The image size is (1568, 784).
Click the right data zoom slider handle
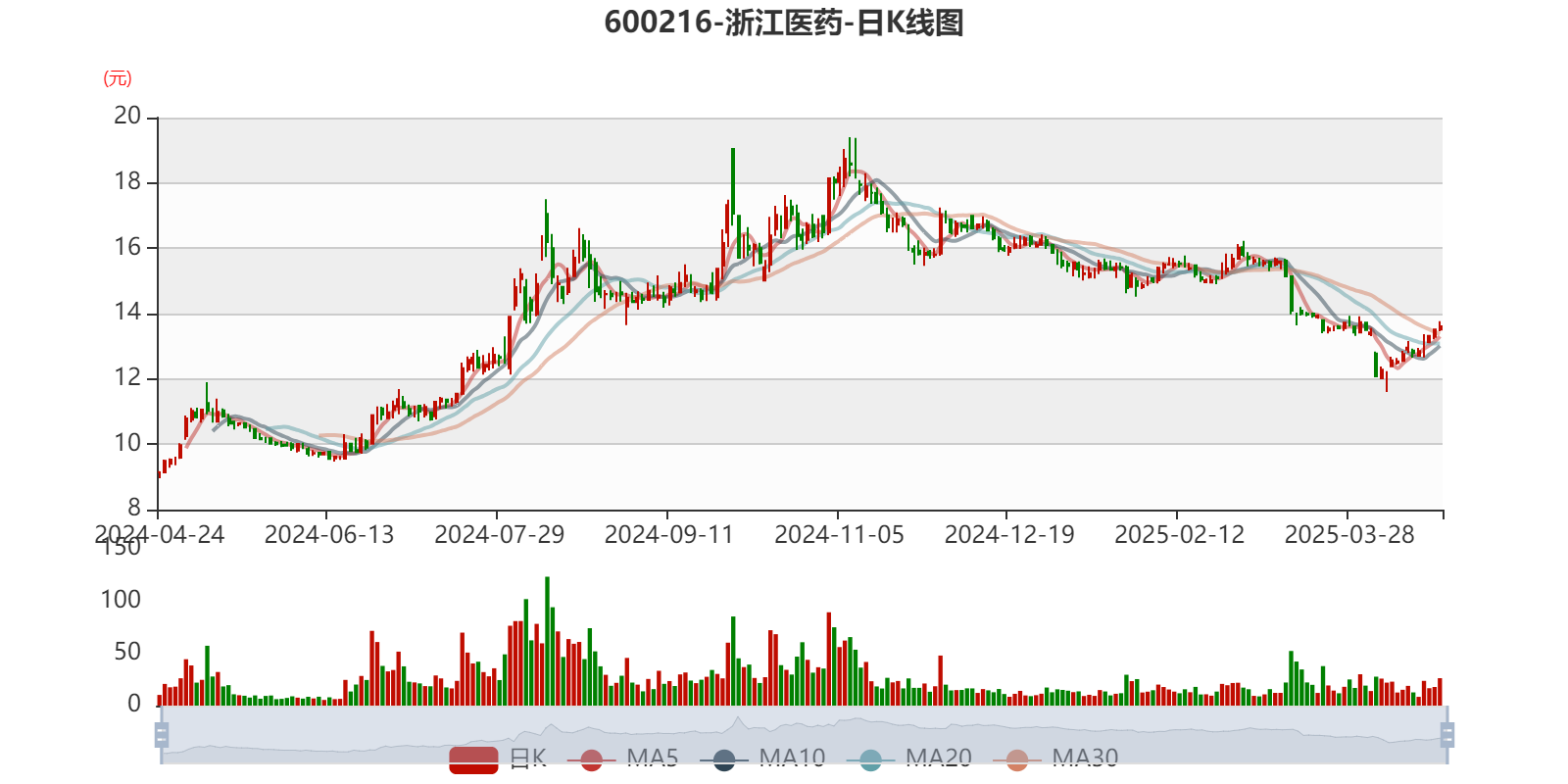1446,735
